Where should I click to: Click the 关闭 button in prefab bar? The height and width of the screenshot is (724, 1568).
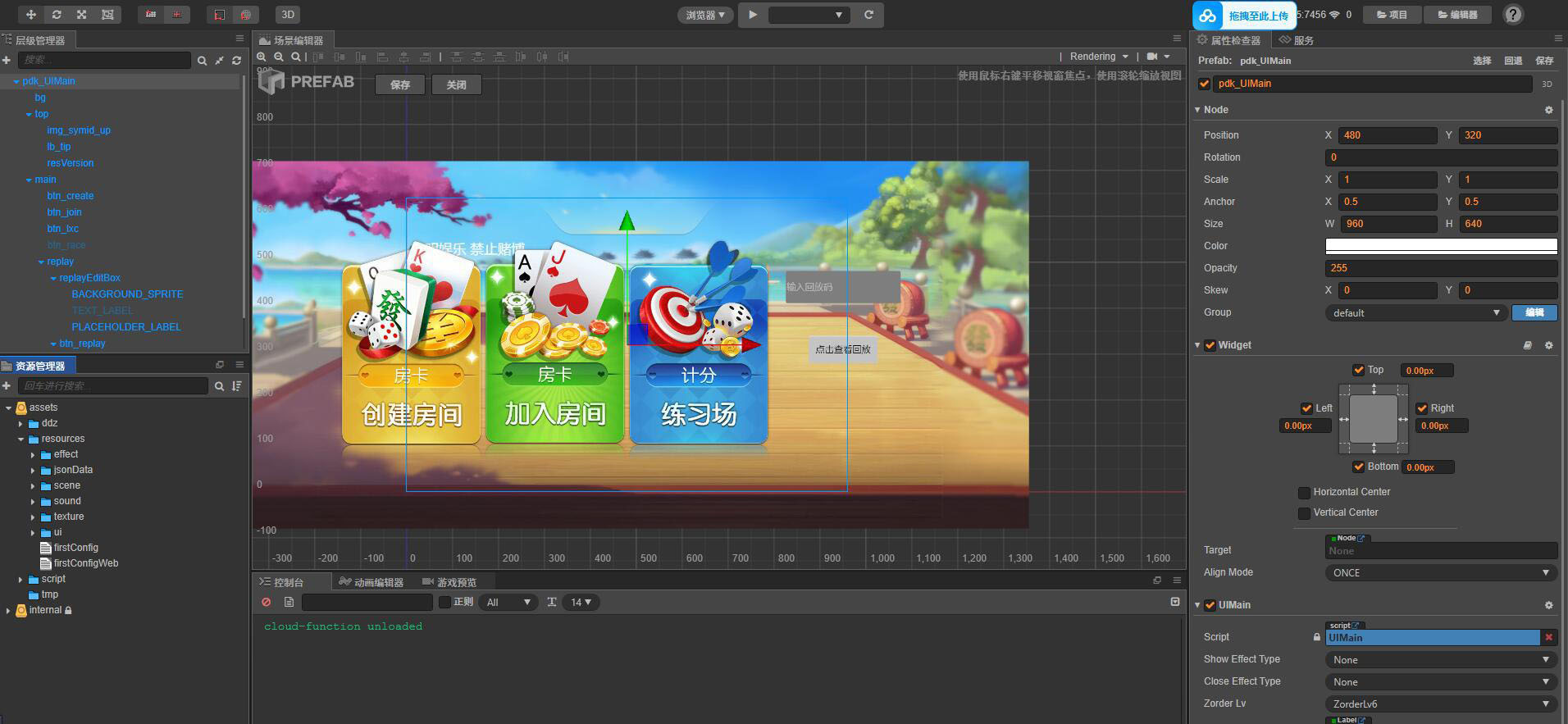pyautogui.click(x=456, y=84)
